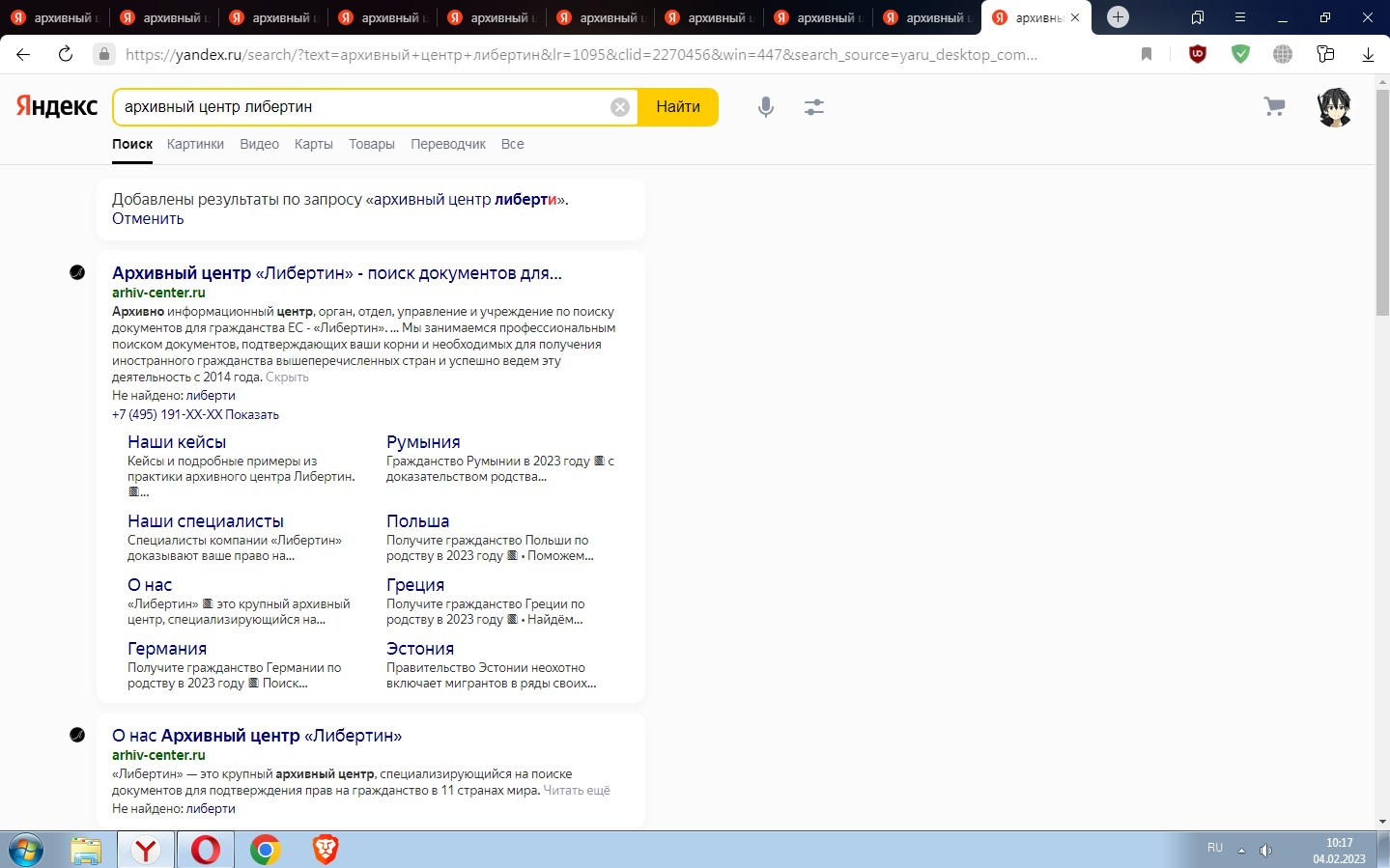Switch to the Картинки search tab
1390x868 pixels.
(x=195, y=144)
